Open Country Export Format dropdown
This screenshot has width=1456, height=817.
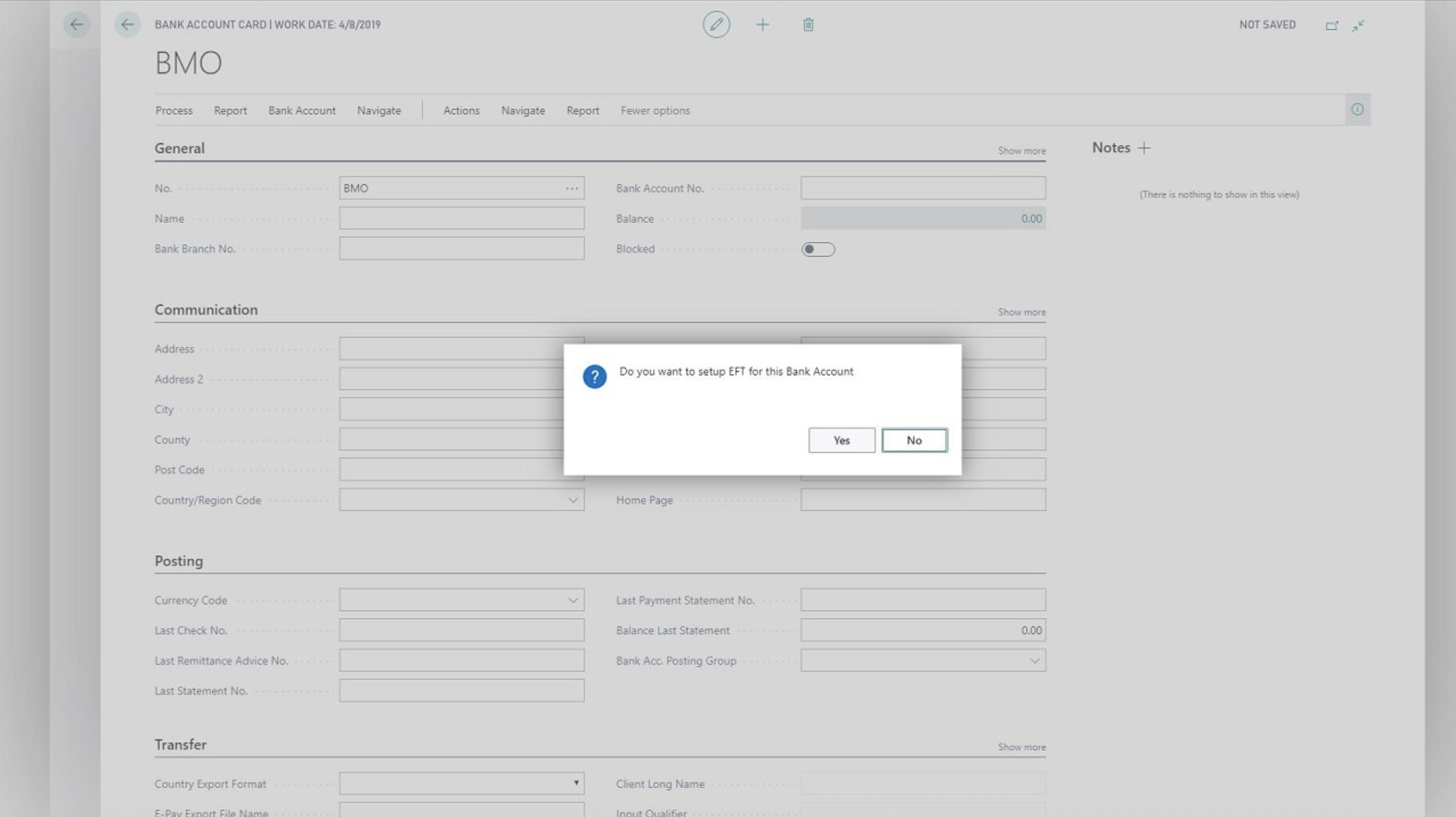(x=576, y=783)
